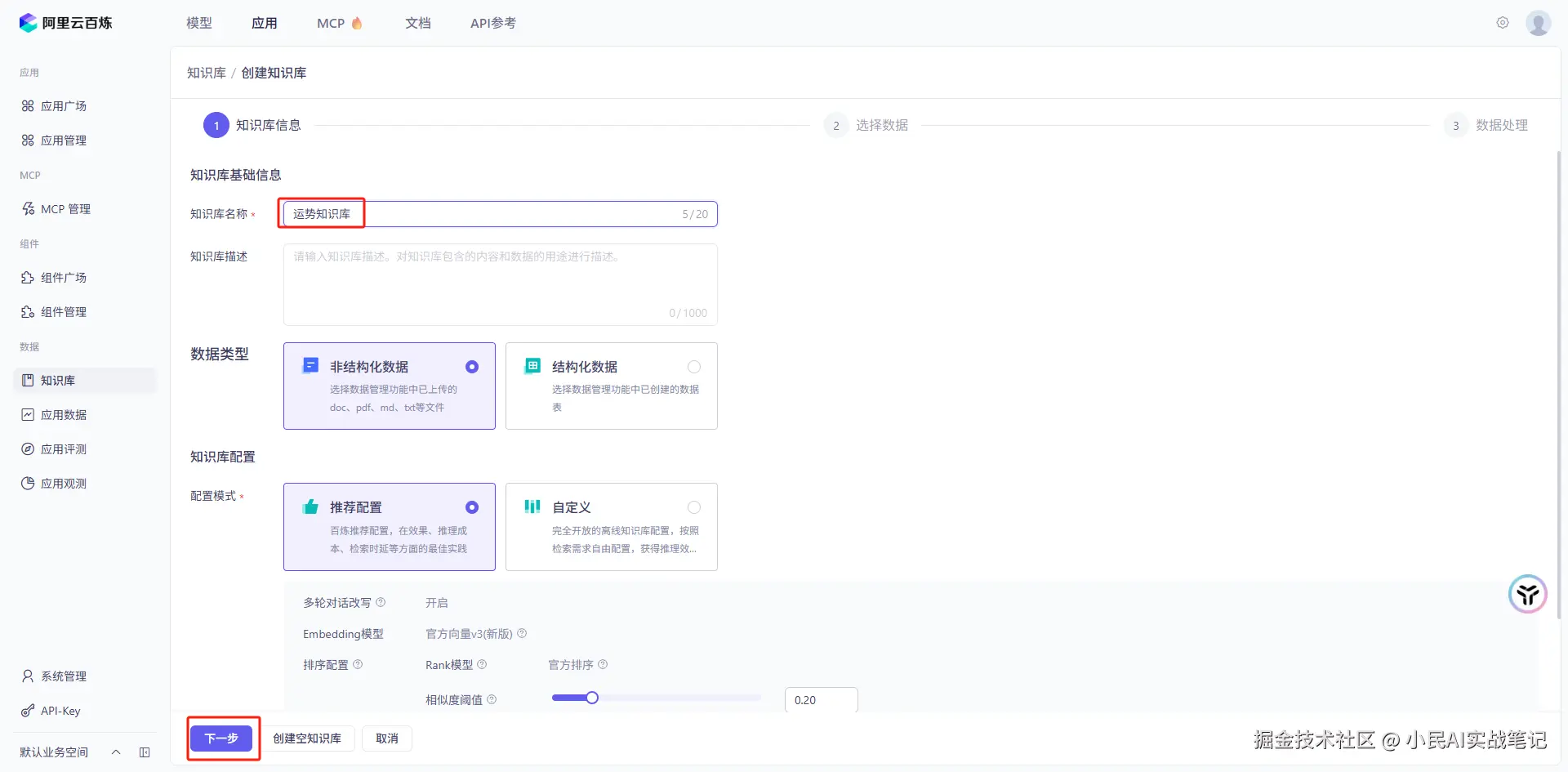Click the 取消 button
Viewport: 1568px width, 772px height.
pyautogui.click(x=387, y=739)
